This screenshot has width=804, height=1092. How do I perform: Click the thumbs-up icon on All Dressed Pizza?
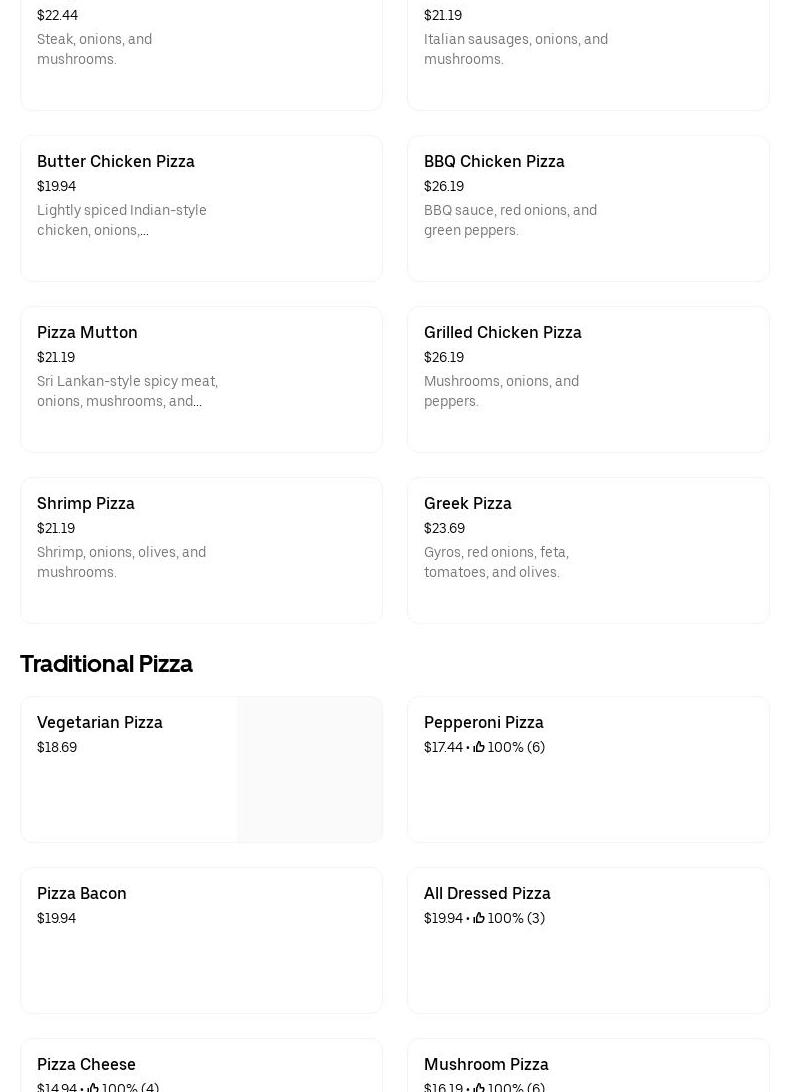pos(479,918)
